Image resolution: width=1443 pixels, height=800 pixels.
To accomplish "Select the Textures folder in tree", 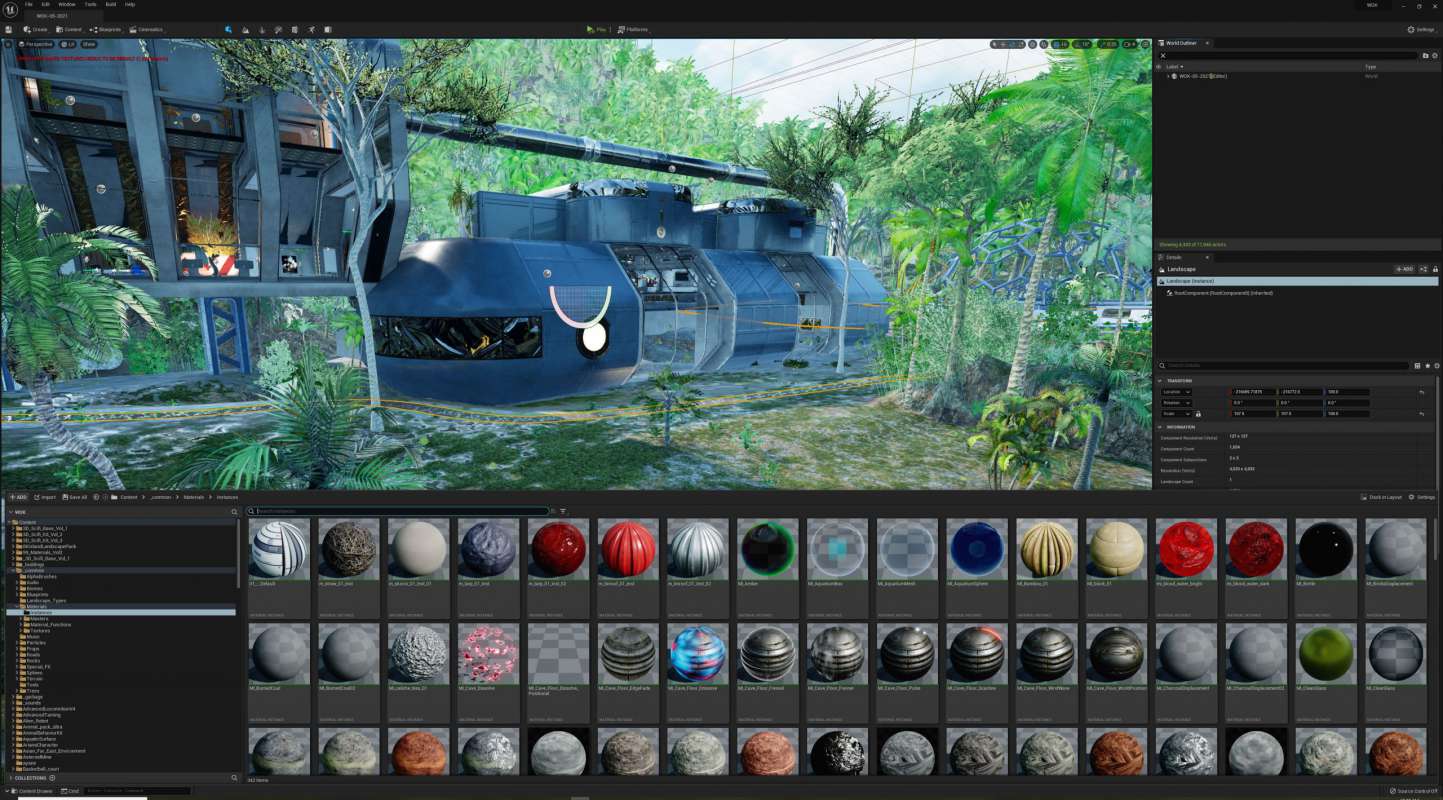I will [41, 630].
